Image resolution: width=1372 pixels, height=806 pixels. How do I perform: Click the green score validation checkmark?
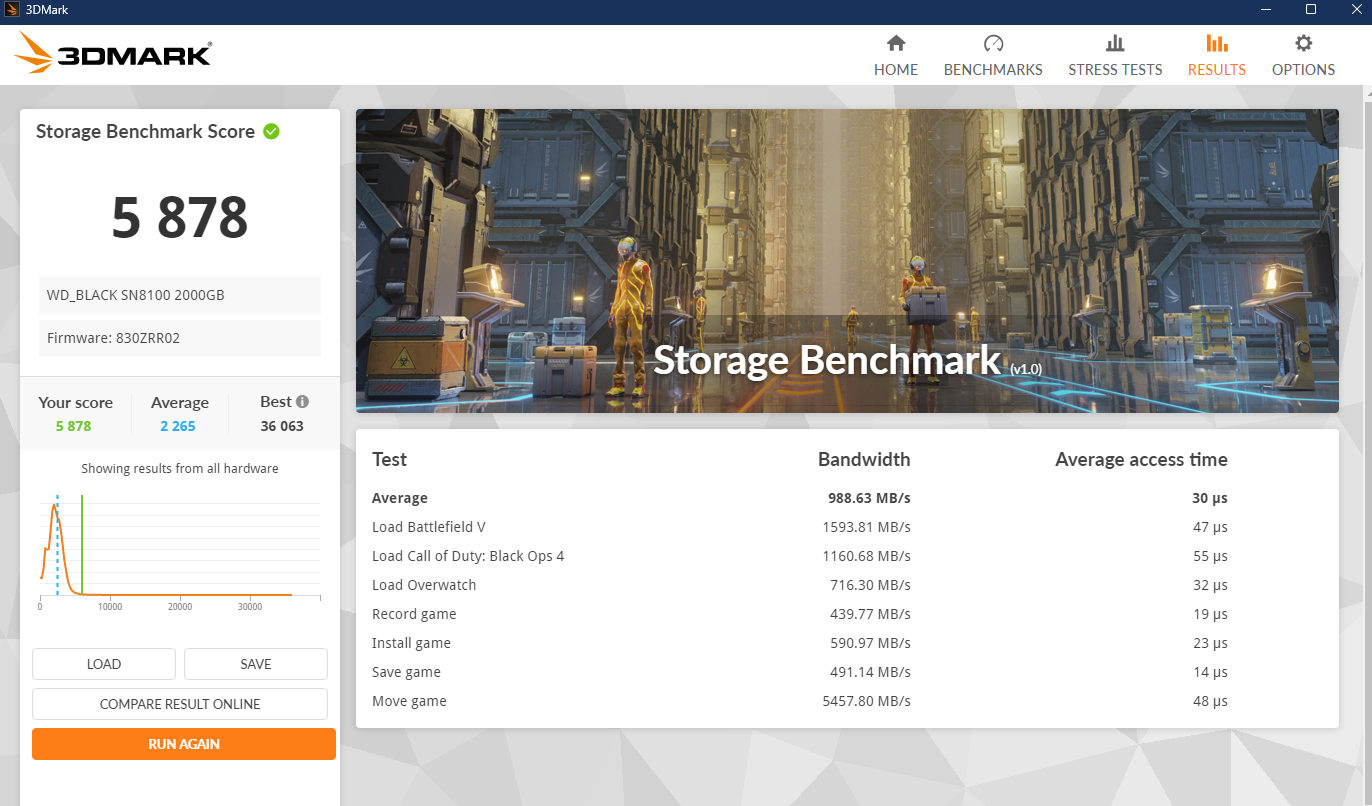pos(271,131)
